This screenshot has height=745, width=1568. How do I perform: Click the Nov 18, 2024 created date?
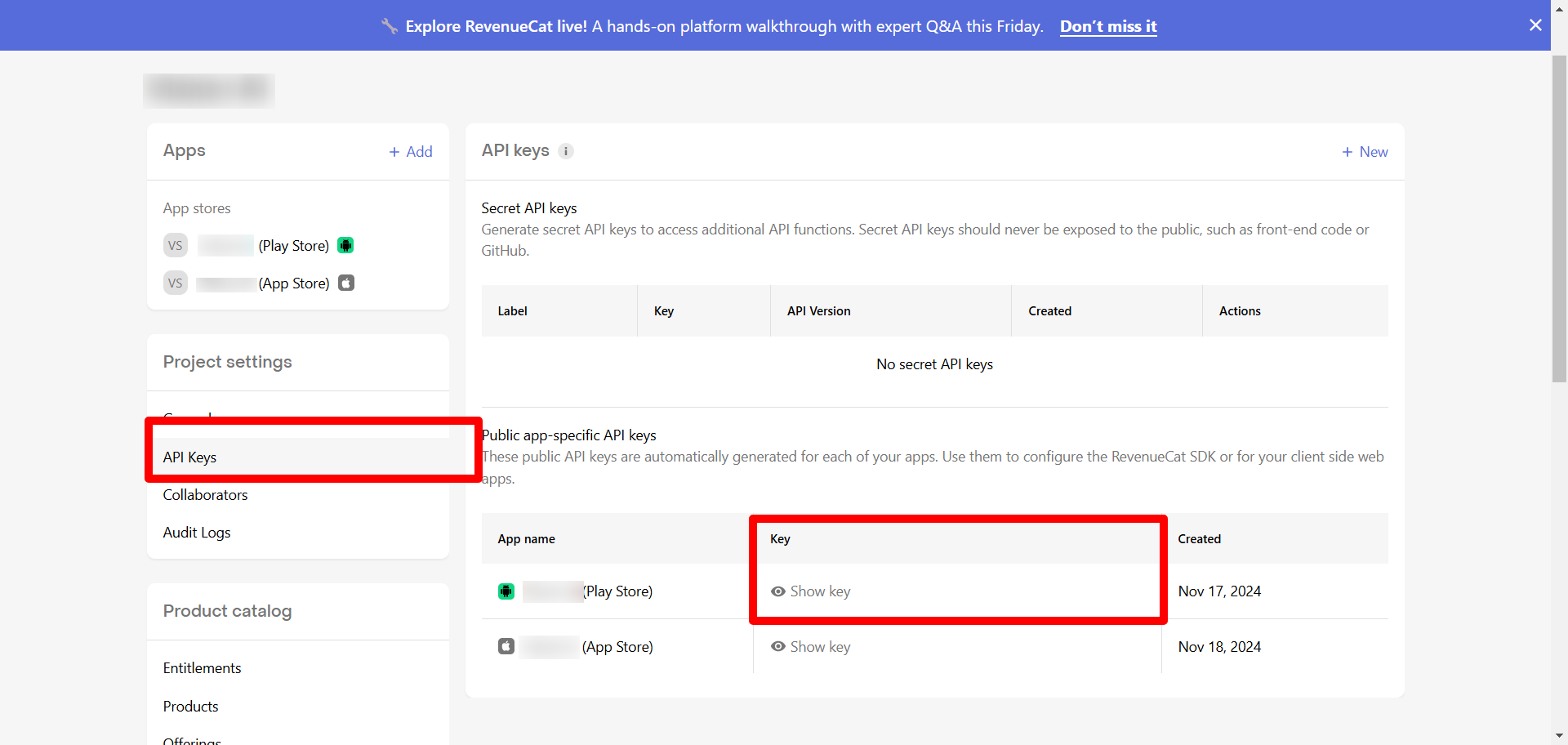pos(1219,647)
